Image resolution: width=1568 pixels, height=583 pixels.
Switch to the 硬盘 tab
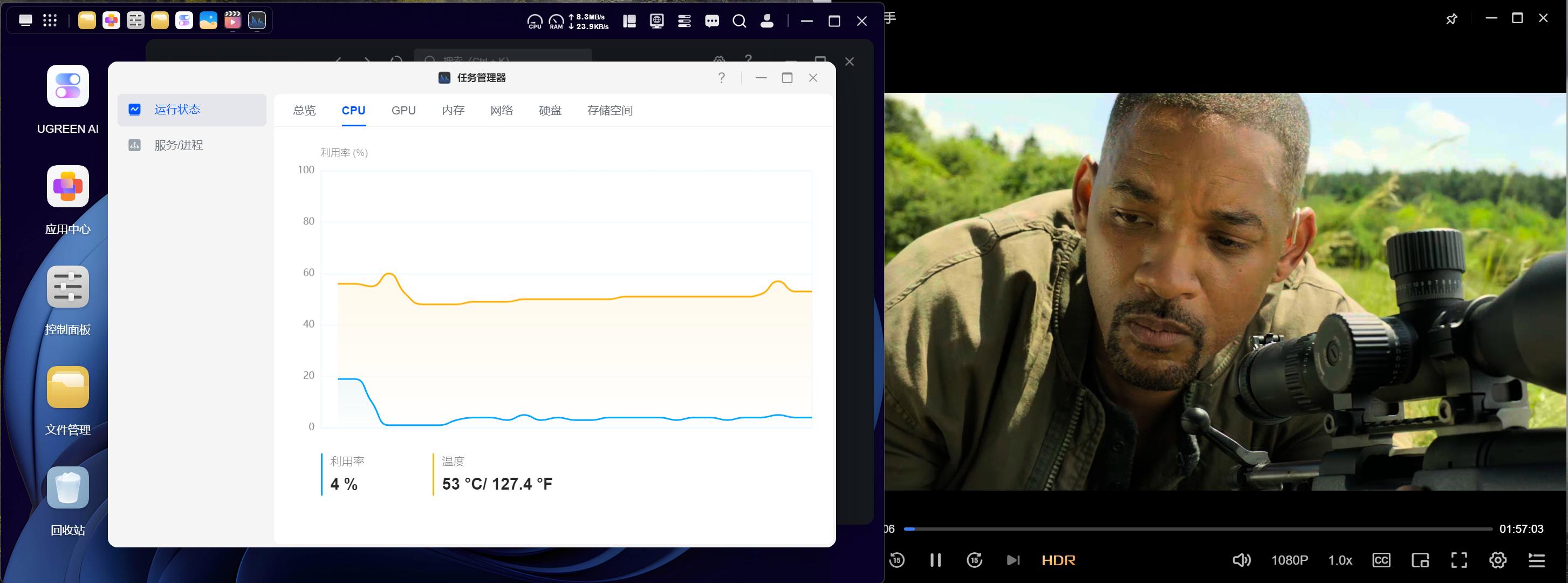click(550, 110)
